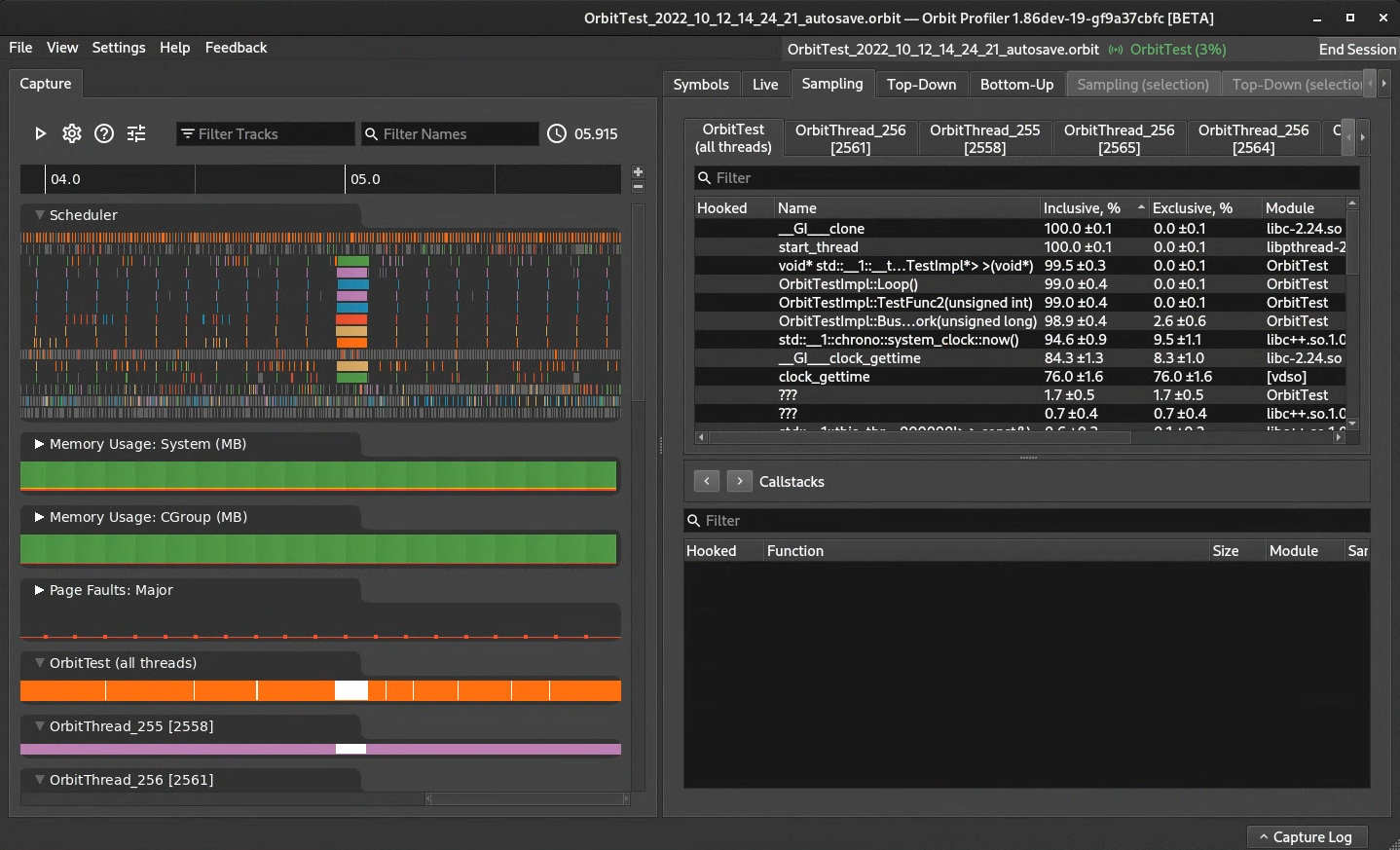
Task: Switch to the Bottom-Up tab
Action: [x=1016, y=85]
